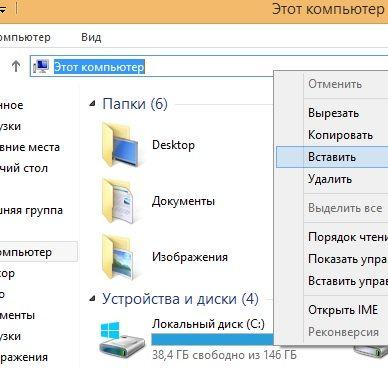The height and width of the screenshot is (368, 388).
Task: Select Домашняя группа in the navigation pane
Action: 31,210
